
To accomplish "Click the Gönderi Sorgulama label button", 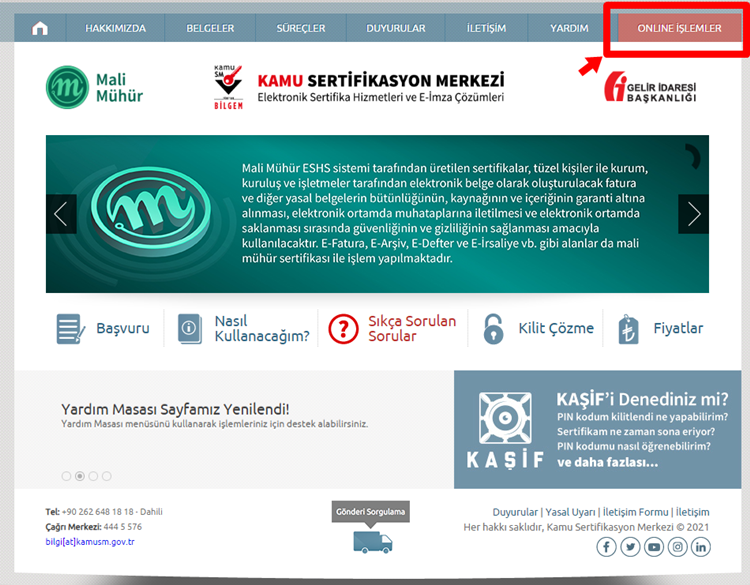I will click(371, 512).
